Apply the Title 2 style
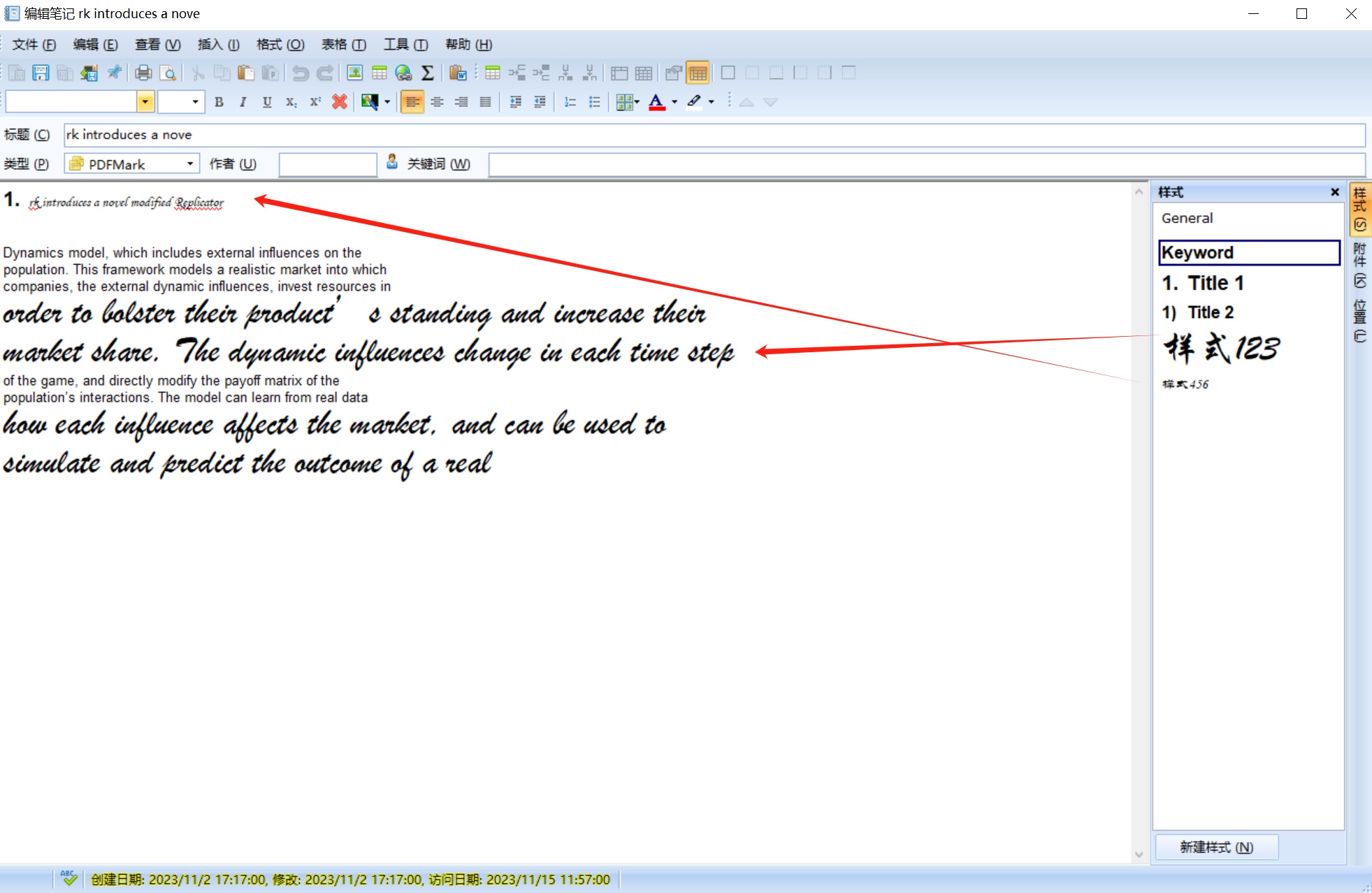The width and height of the screenshot is (1372, 893). [x=1198, y=312]
